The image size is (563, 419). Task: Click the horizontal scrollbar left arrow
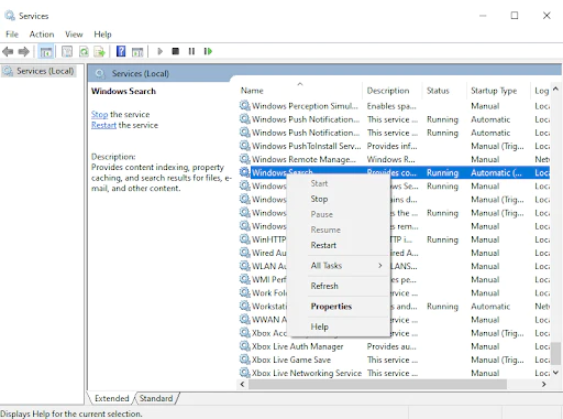click(x=242, y=385)
